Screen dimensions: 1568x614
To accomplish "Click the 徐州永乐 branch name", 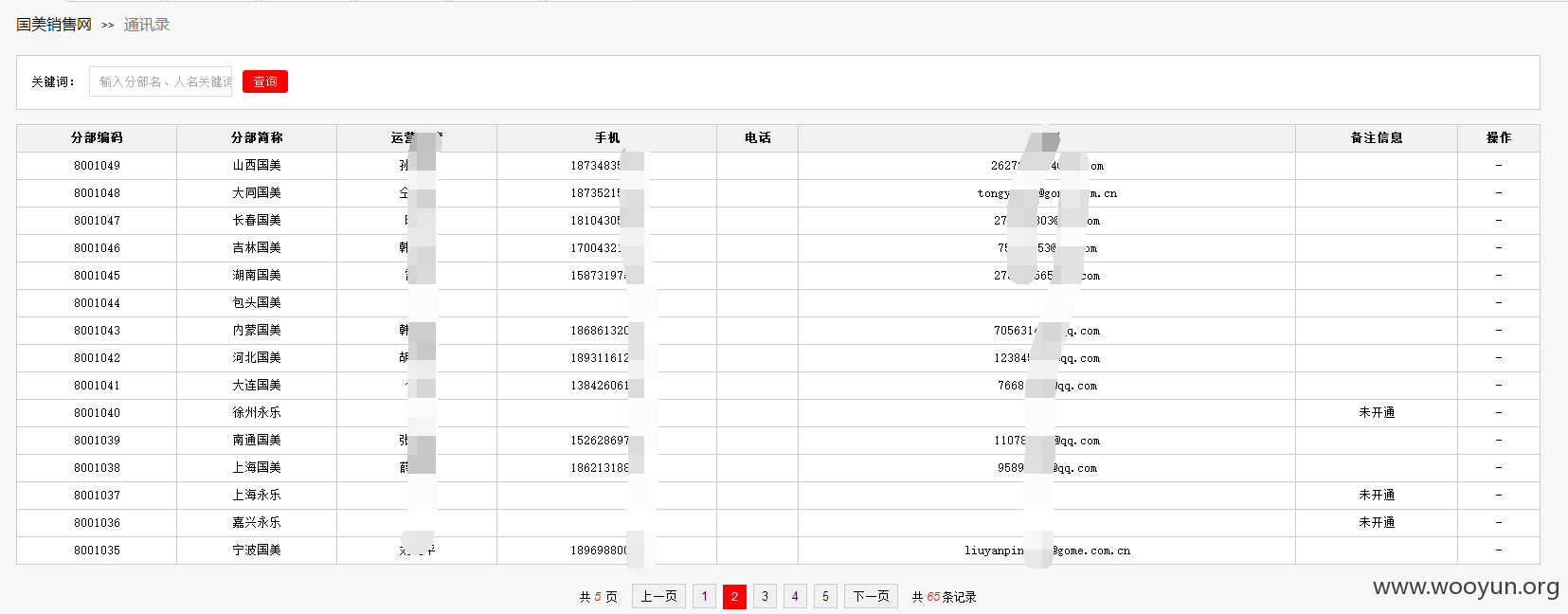I will (257, 412).
